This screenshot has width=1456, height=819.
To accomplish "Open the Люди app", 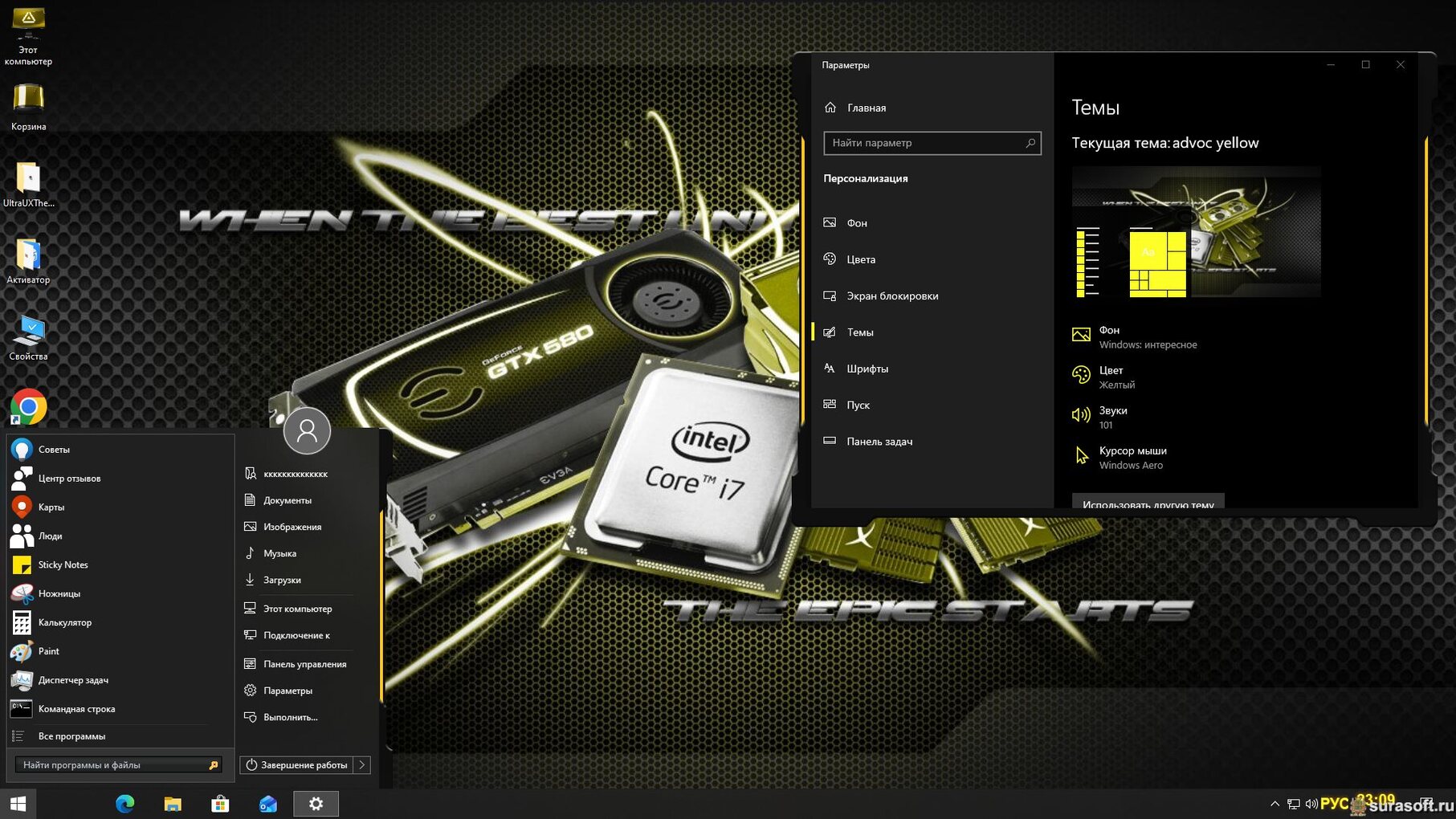I will (x=120, y=536).
